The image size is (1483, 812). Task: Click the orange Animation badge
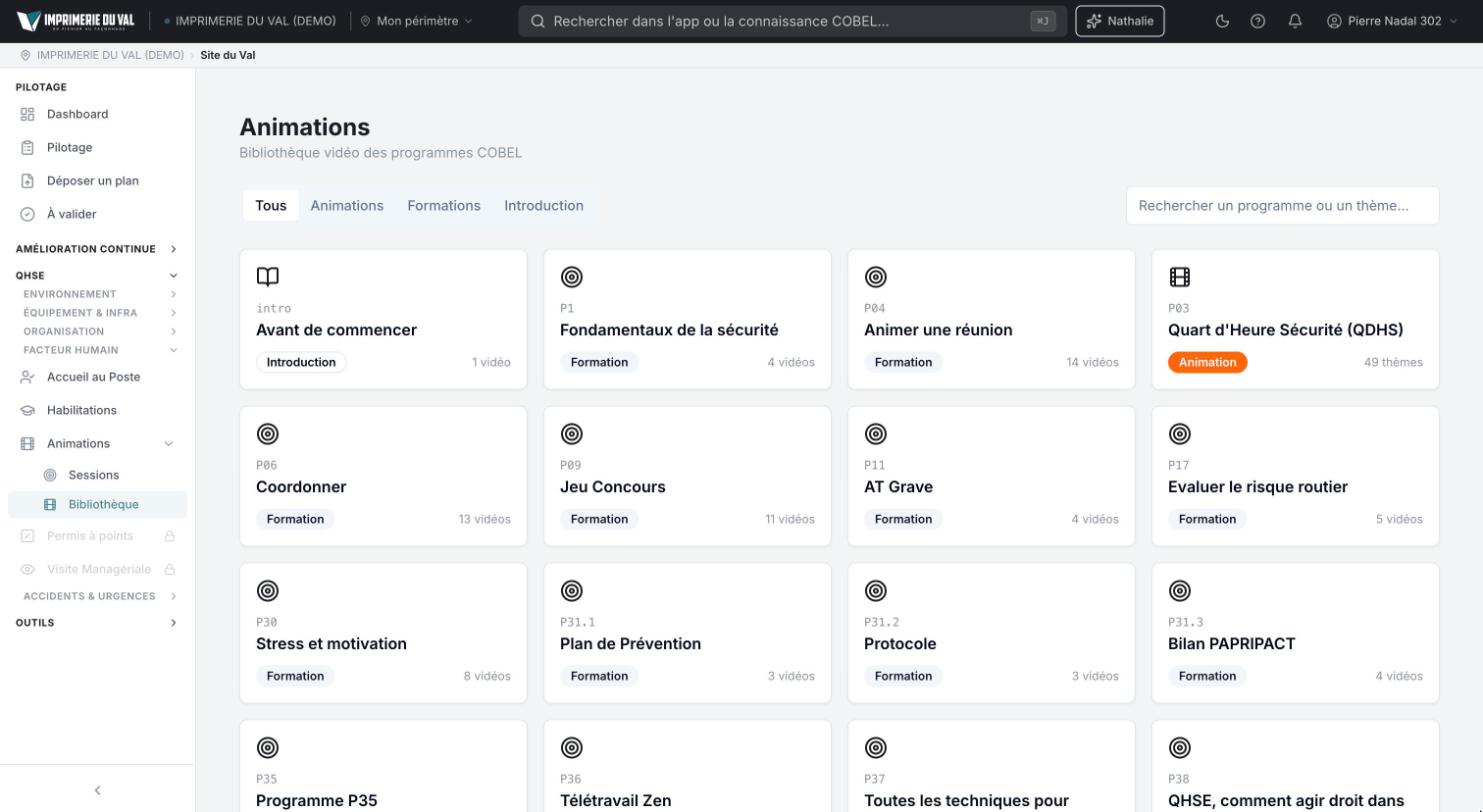click(1207, 362)
